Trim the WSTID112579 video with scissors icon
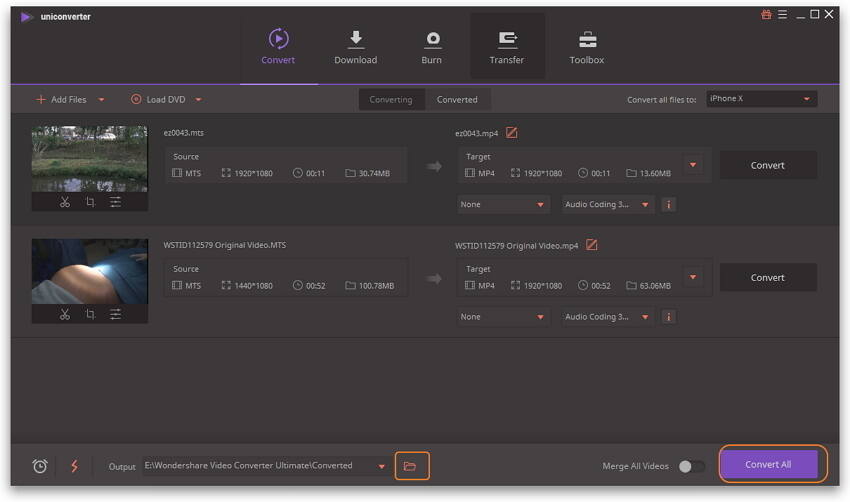Viewport: 850px width, 502px height. pos(65,314)
